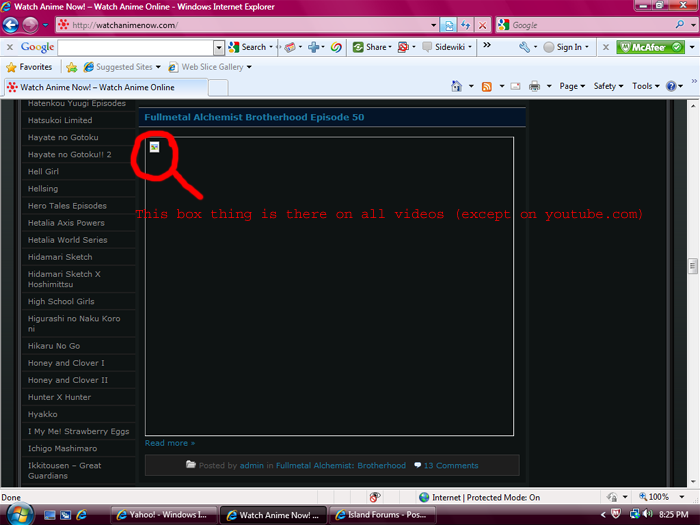Click the Read Mail icon

[515, 86]
